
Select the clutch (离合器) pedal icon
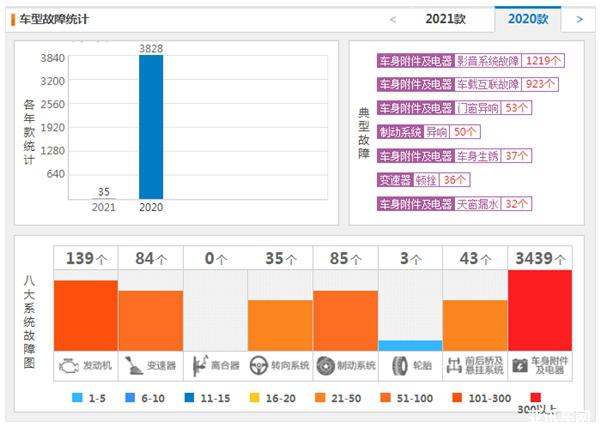[199, 363]
